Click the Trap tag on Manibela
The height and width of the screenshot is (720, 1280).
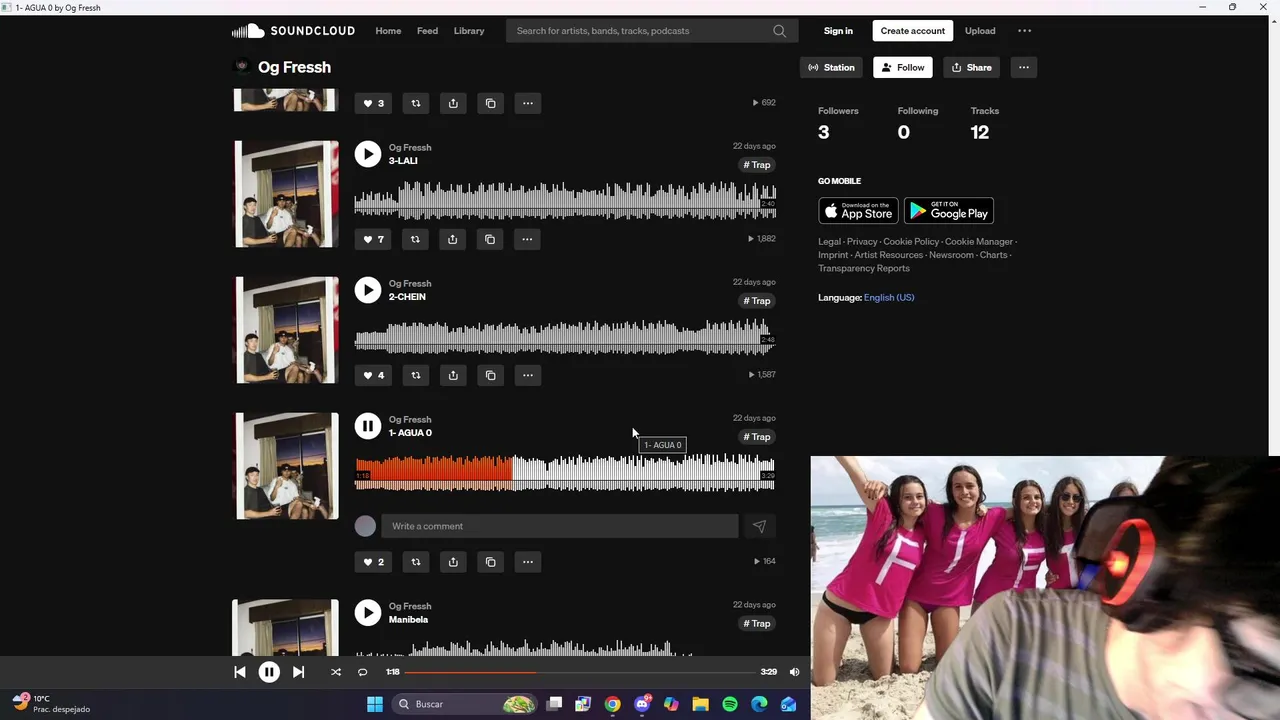pyautogui.click(x=757, y=624)
